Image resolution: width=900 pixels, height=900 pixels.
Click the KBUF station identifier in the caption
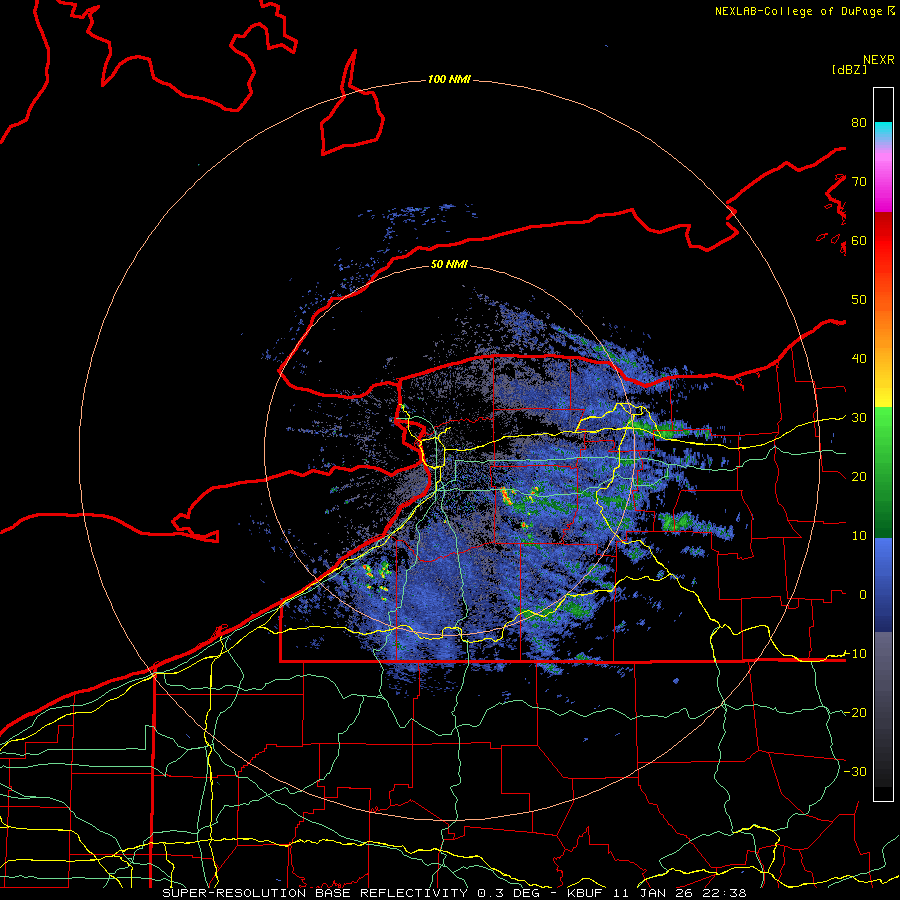coord(584,893)
